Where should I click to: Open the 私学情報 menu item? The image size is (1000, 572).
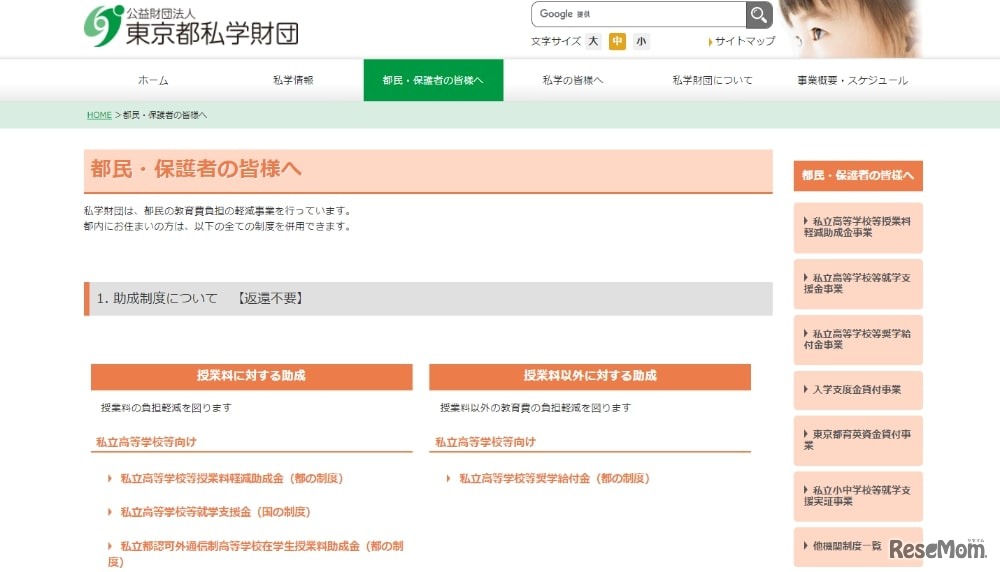click(293, 80)
